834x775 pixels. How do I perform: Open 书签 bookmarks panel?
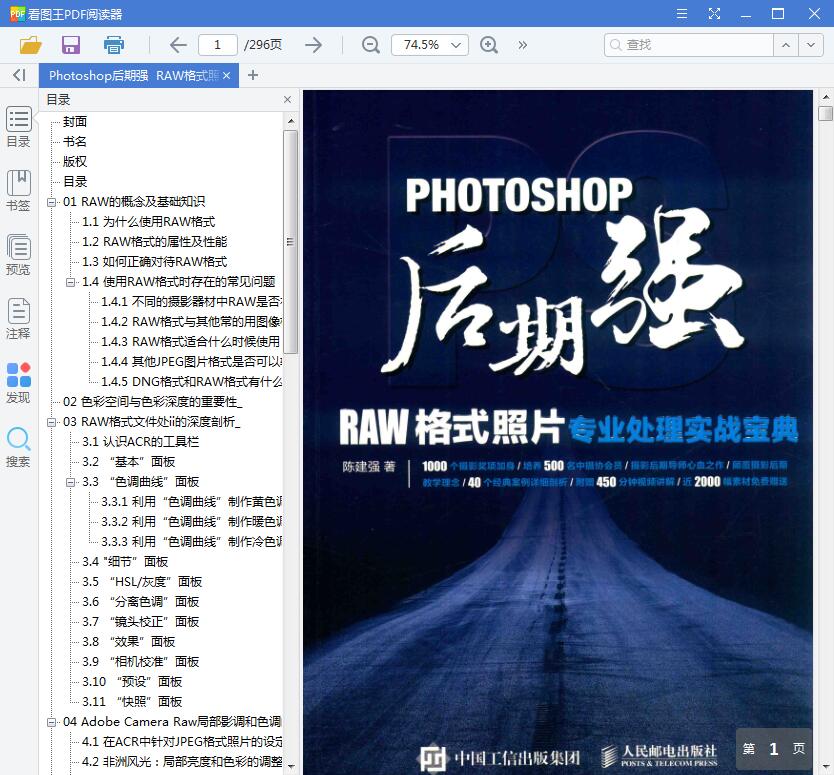(x=19, y=191)
